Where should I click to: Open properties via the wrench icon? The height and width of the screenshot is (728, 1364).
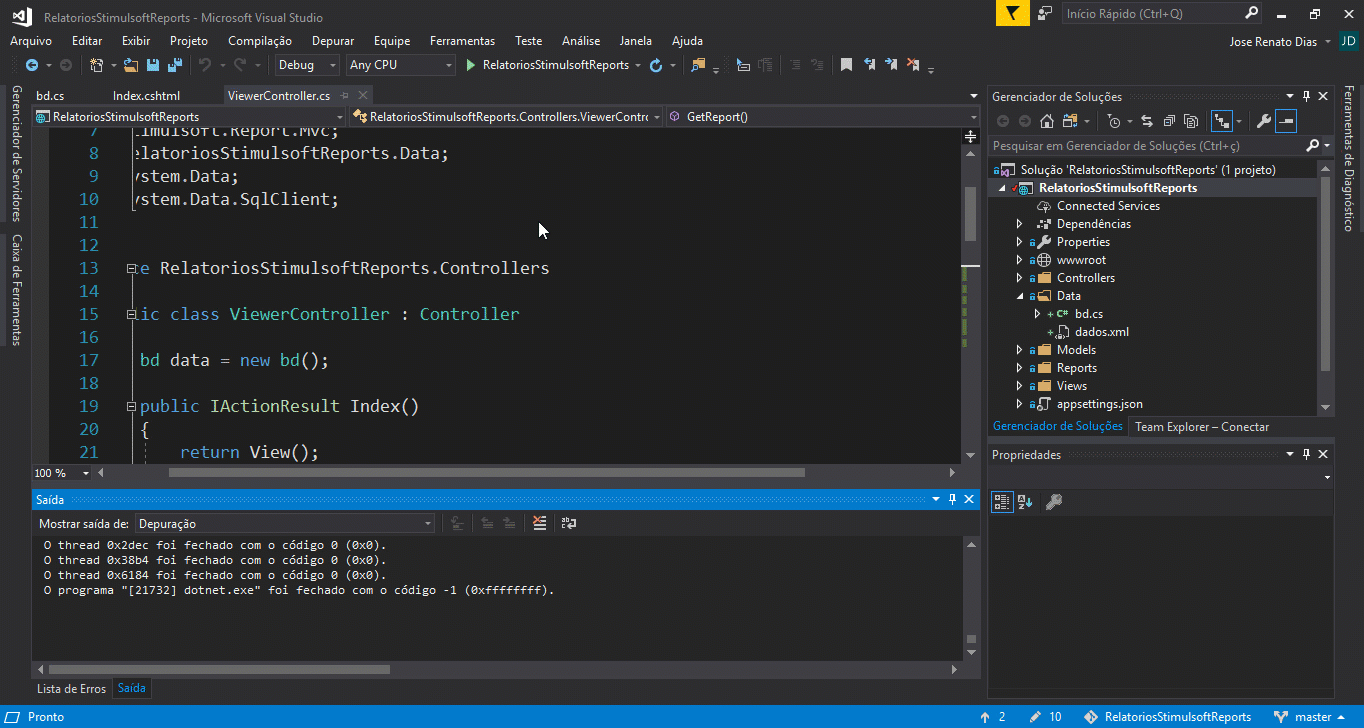click(1263, 121)
